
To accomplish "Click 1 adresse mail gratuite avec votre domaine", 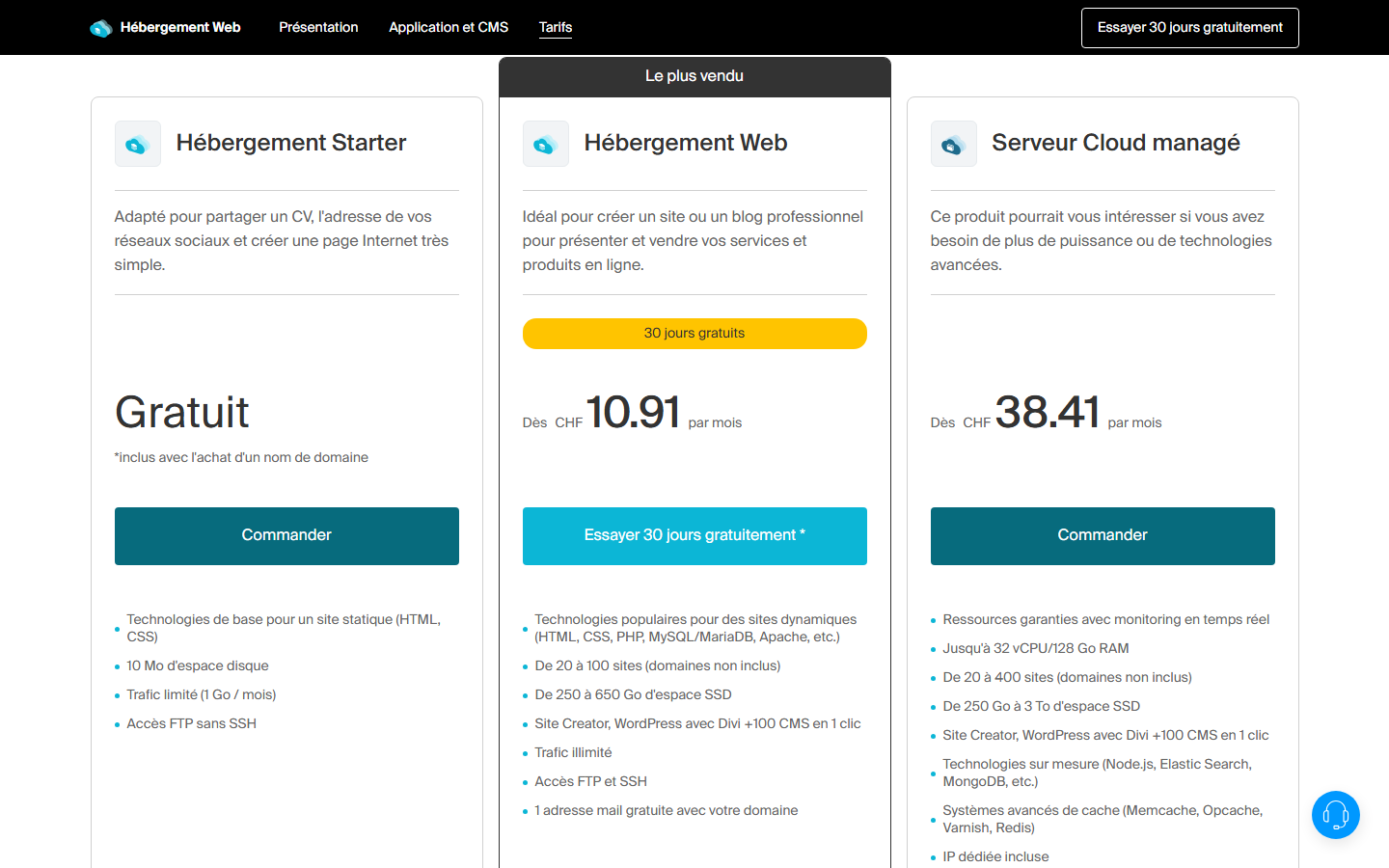I will coord(667,810).
